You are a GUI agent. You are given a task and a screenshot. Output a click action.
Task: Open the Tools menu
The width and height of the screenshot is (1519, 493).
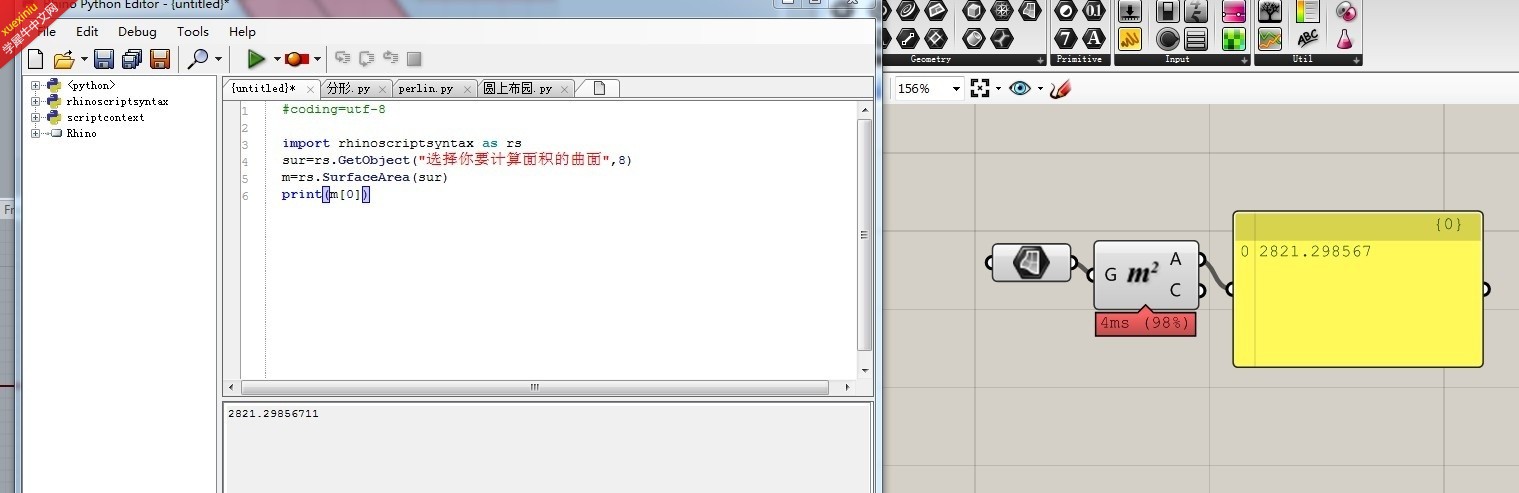pyautogui.click(x=193, y=32)
